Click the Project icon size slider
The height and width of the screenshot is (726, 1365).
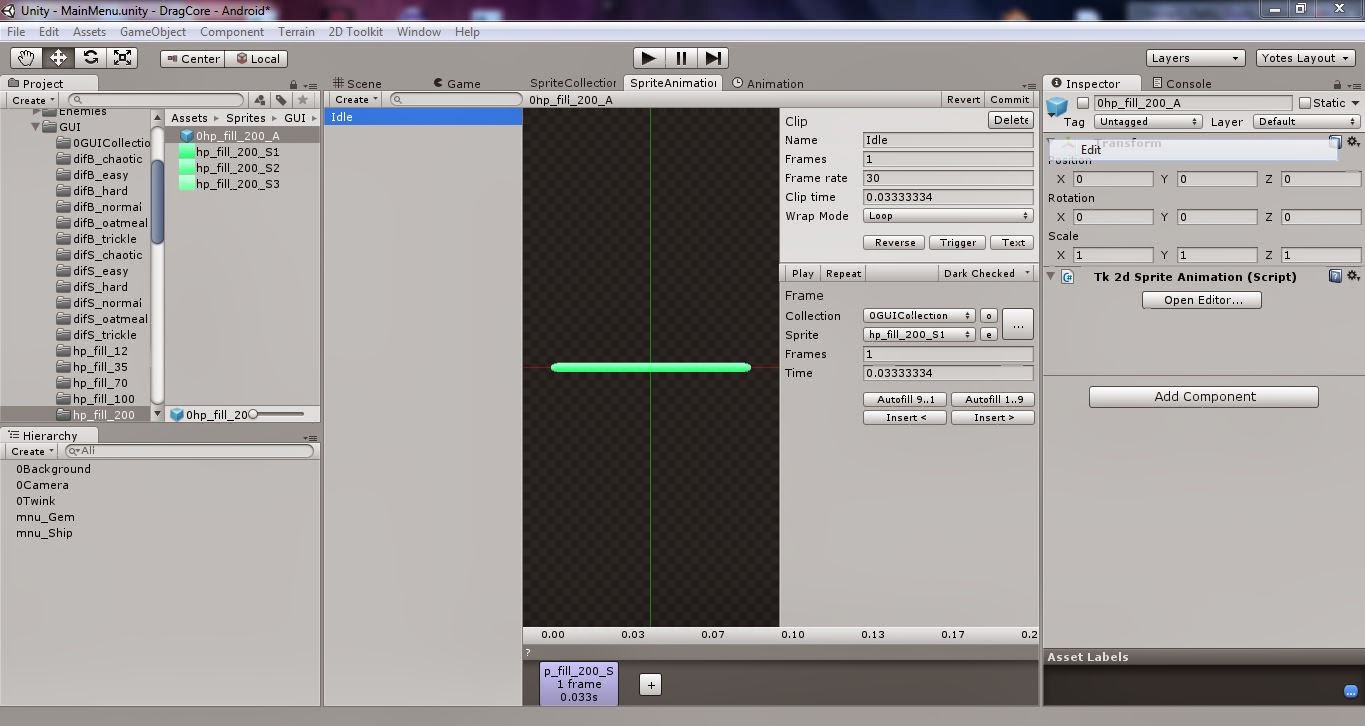coord(276,414)
